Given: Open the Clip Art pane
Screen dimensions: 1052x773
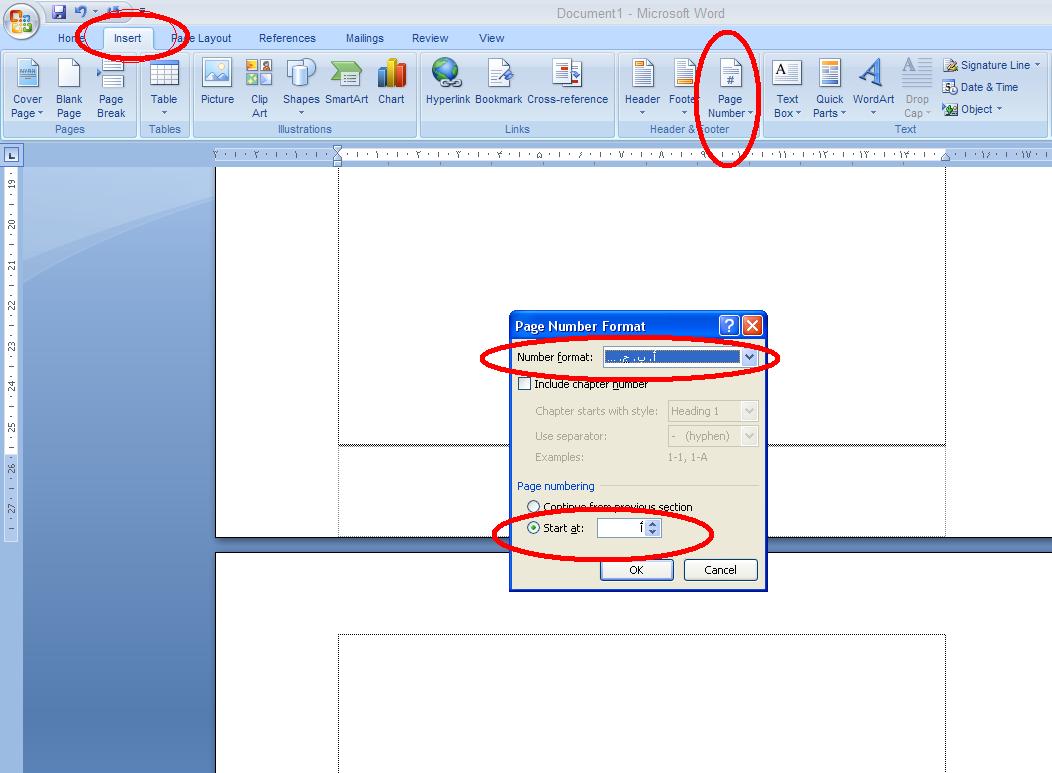Looking at the screenshot, I should coord(259,89).
